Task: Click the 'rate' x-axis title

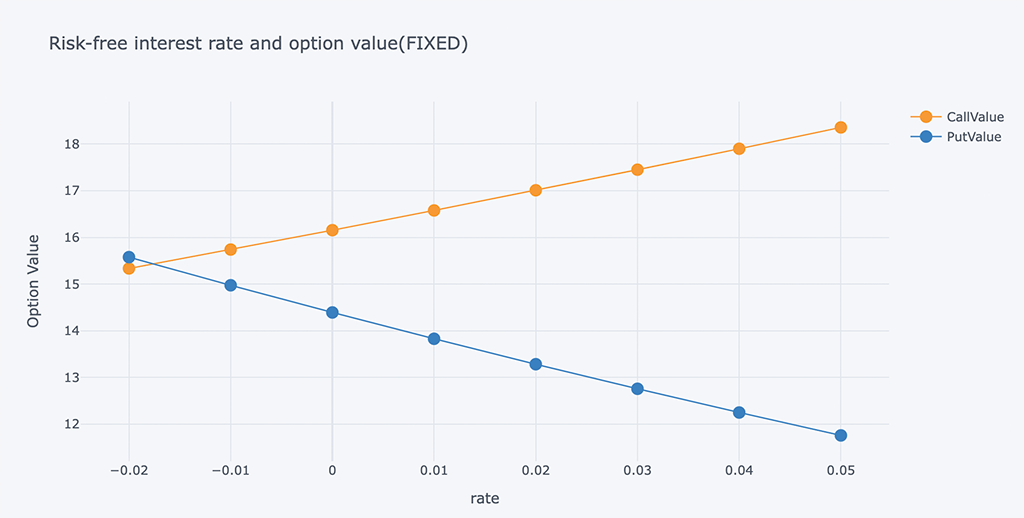Action: 485,498
